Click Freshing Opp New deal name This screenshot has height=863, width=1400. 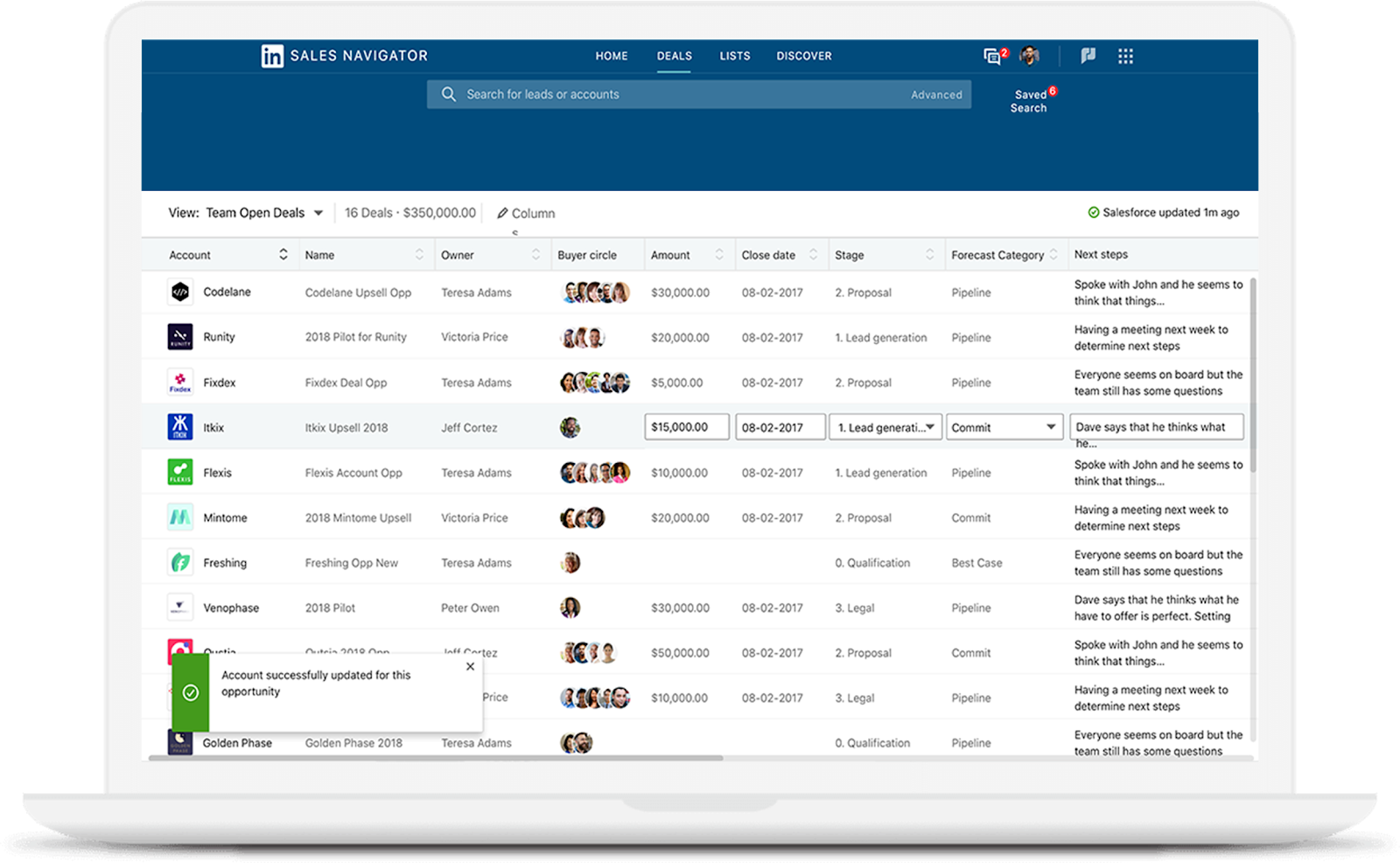click(x=351, y=563)
